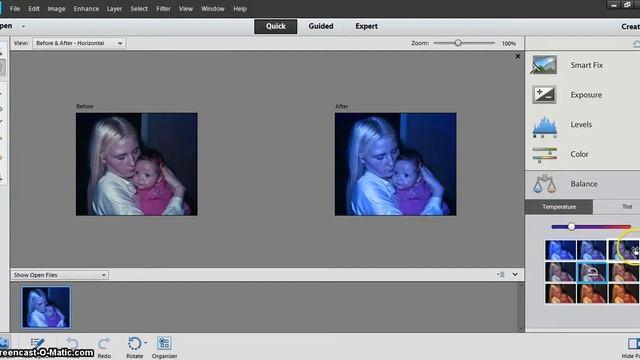Open the Help menu

(240, 9)
